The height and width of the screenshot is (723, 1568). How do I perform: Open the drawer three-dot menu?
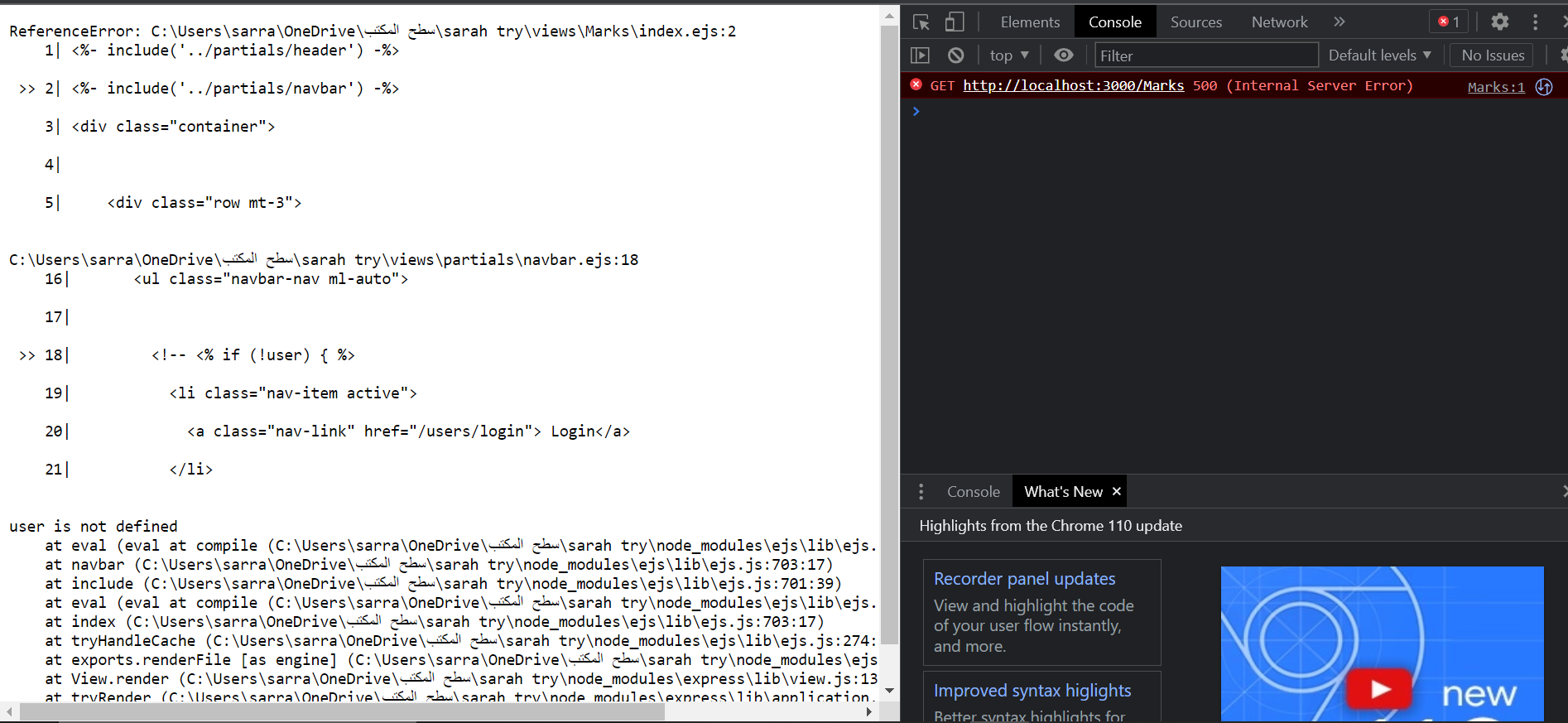tap(921, 492)
